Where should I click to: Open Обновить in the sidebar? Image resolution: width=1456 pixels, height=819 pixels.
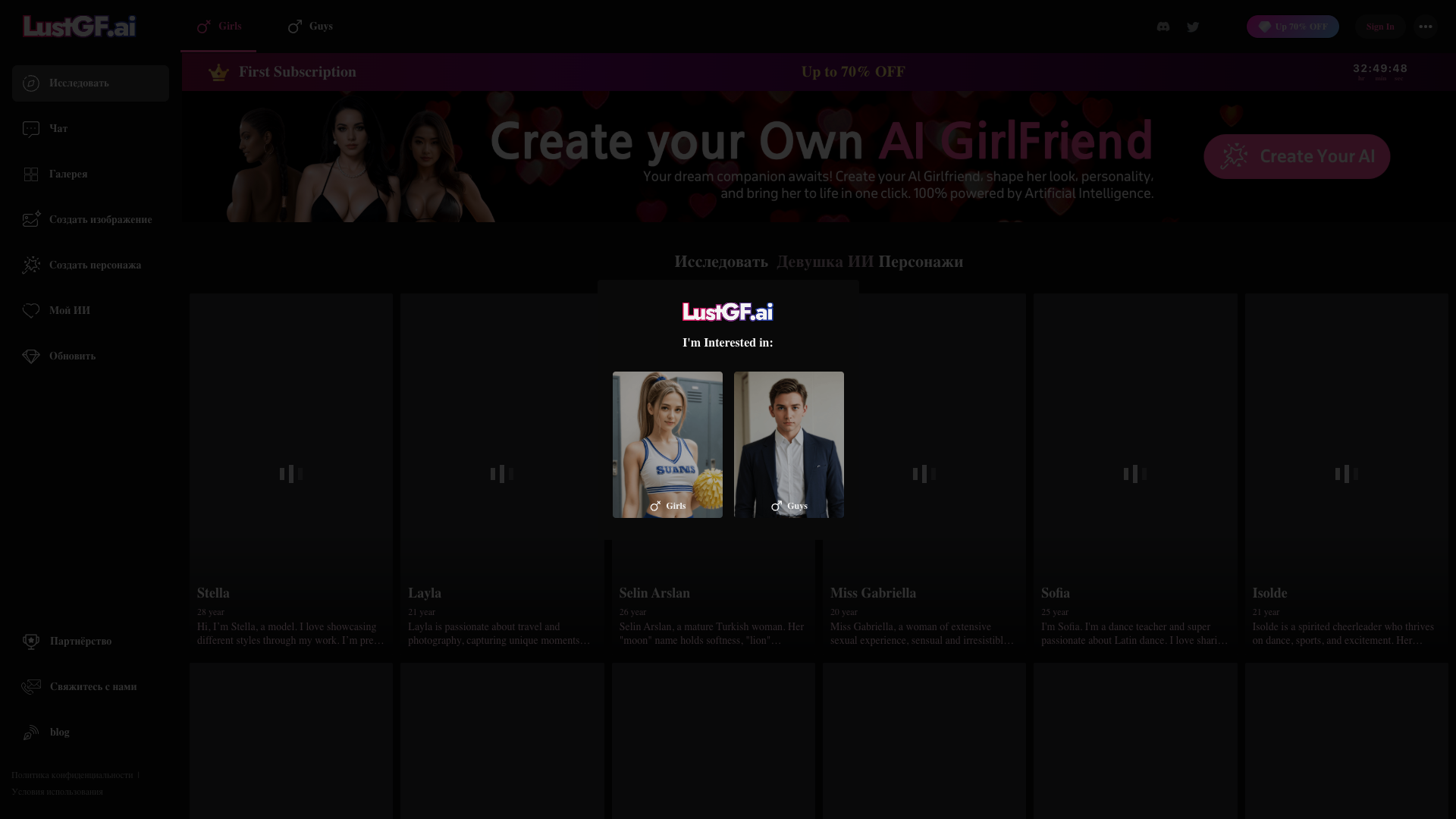coord(90,356)
